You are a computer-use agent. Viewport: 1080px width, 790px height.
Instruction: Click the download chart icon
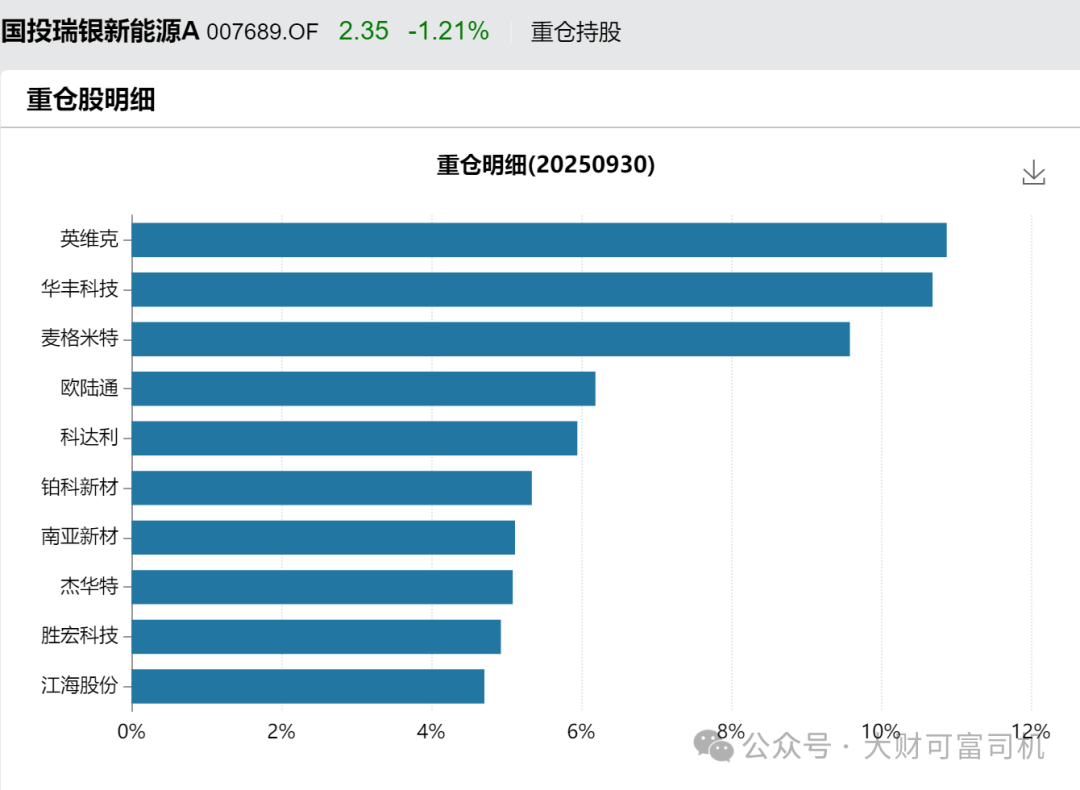(1033, 173)
